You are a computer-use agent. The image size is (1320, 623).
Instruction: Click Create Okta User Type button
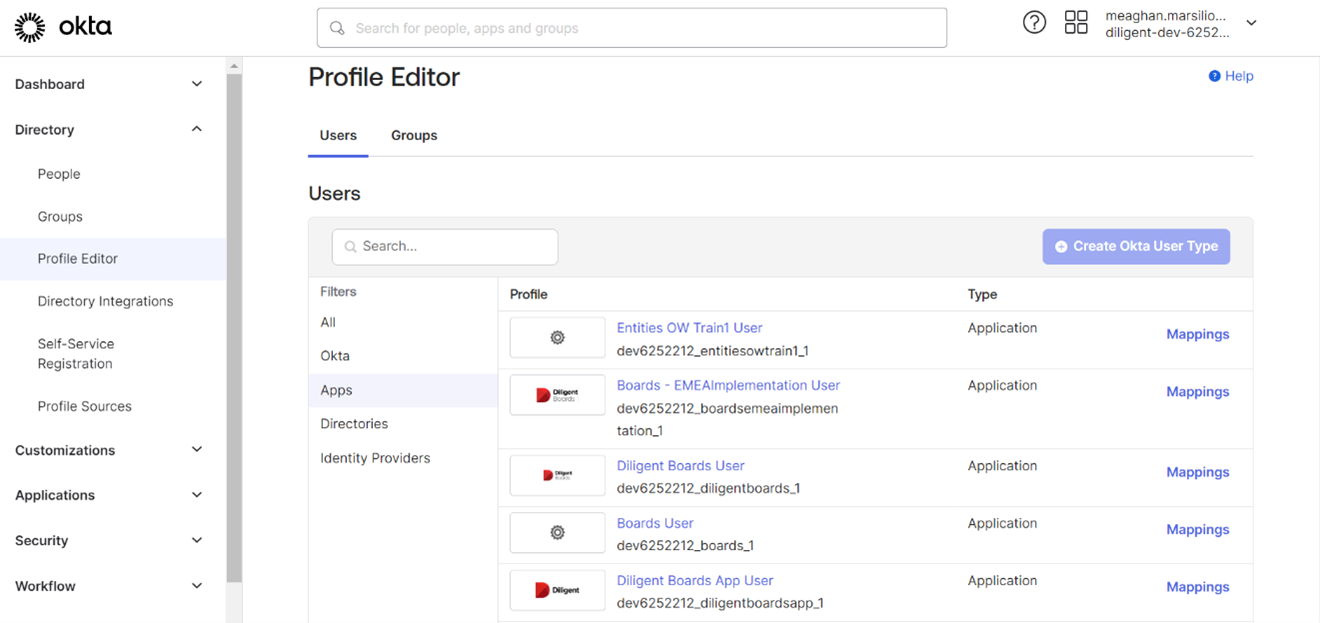click(1136, 246)
